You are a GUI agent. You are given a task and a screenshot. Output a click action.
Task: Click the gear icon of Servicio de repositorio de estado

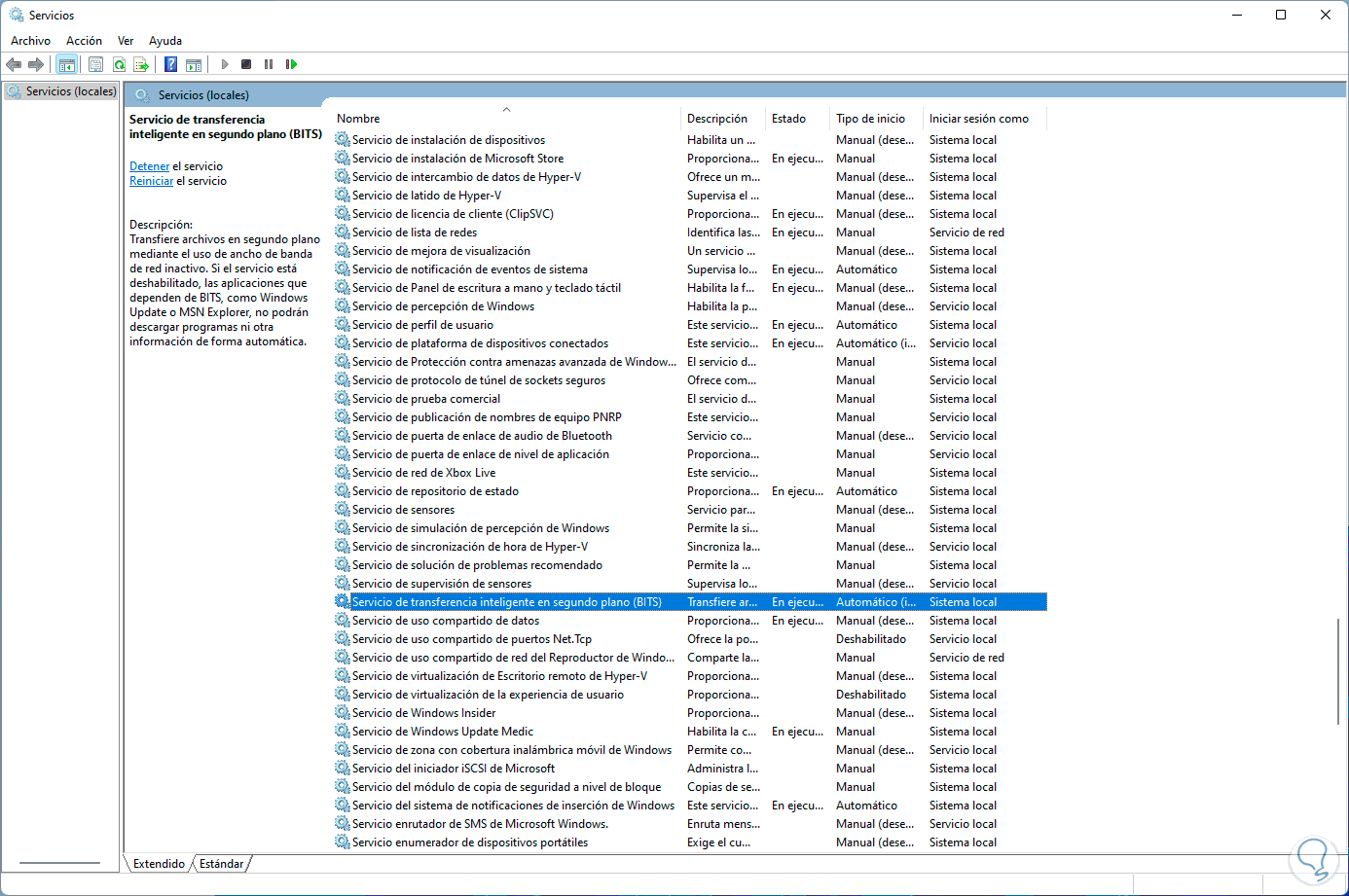point(343,490)
